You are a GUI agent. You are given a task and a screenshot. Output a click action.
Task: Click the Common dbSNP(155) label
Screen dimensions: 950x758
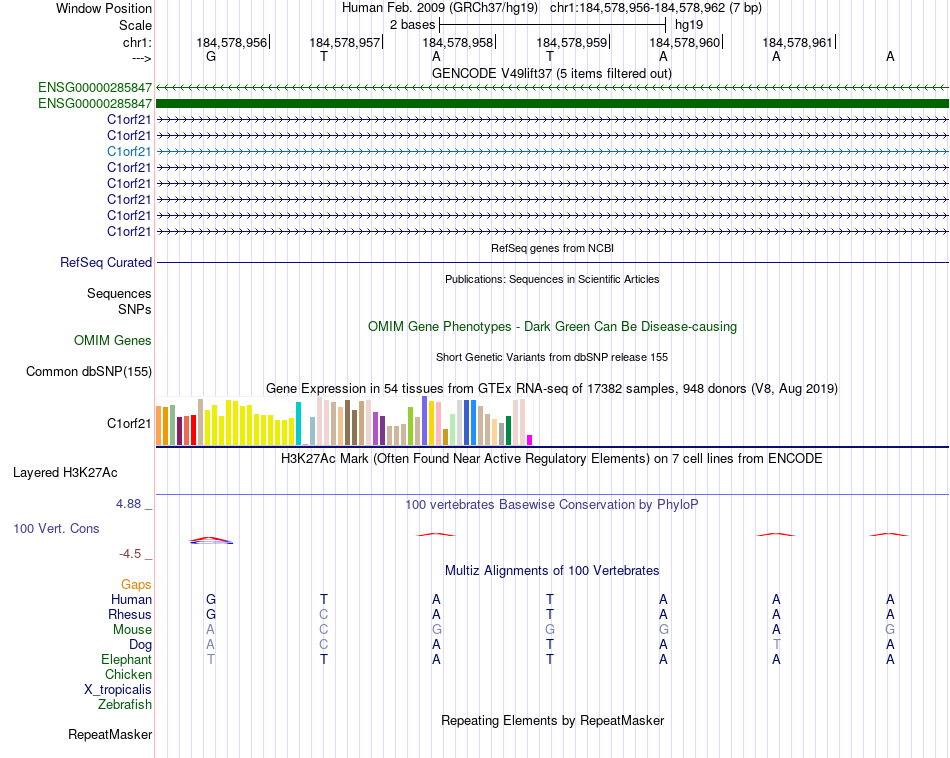coord(89,371)
